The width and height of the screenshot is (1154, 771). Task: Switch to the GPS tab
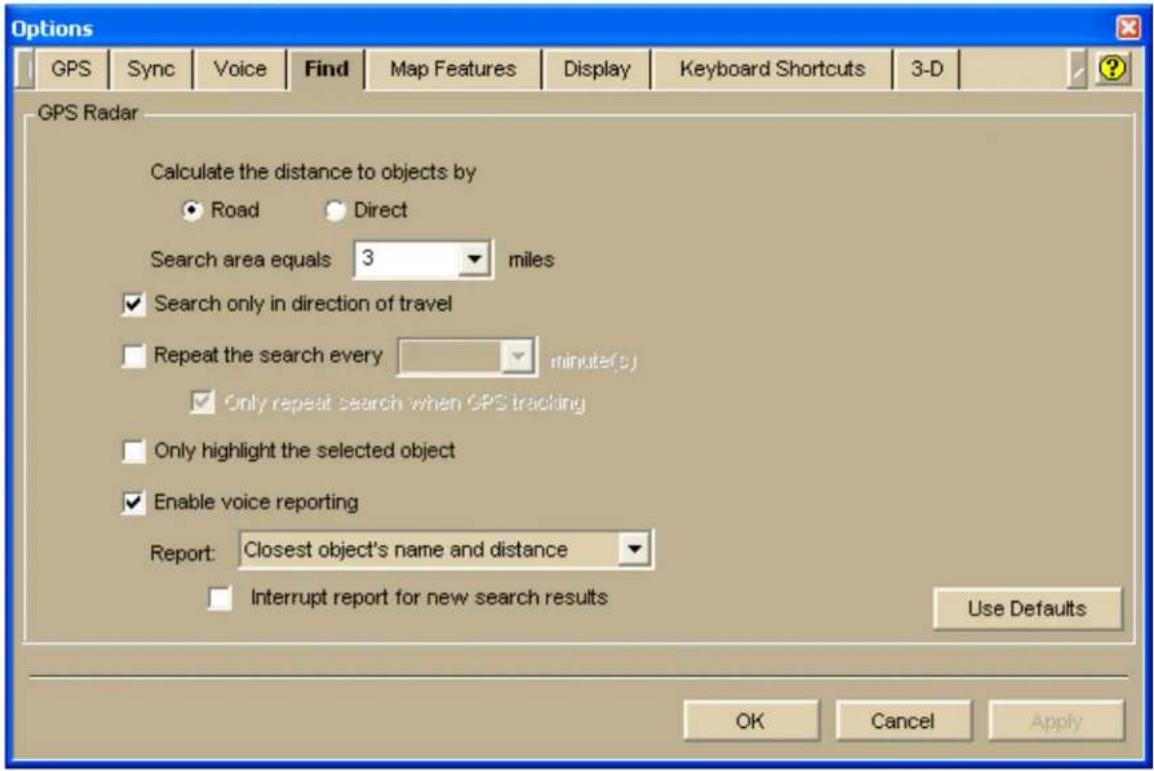[71, 69]
